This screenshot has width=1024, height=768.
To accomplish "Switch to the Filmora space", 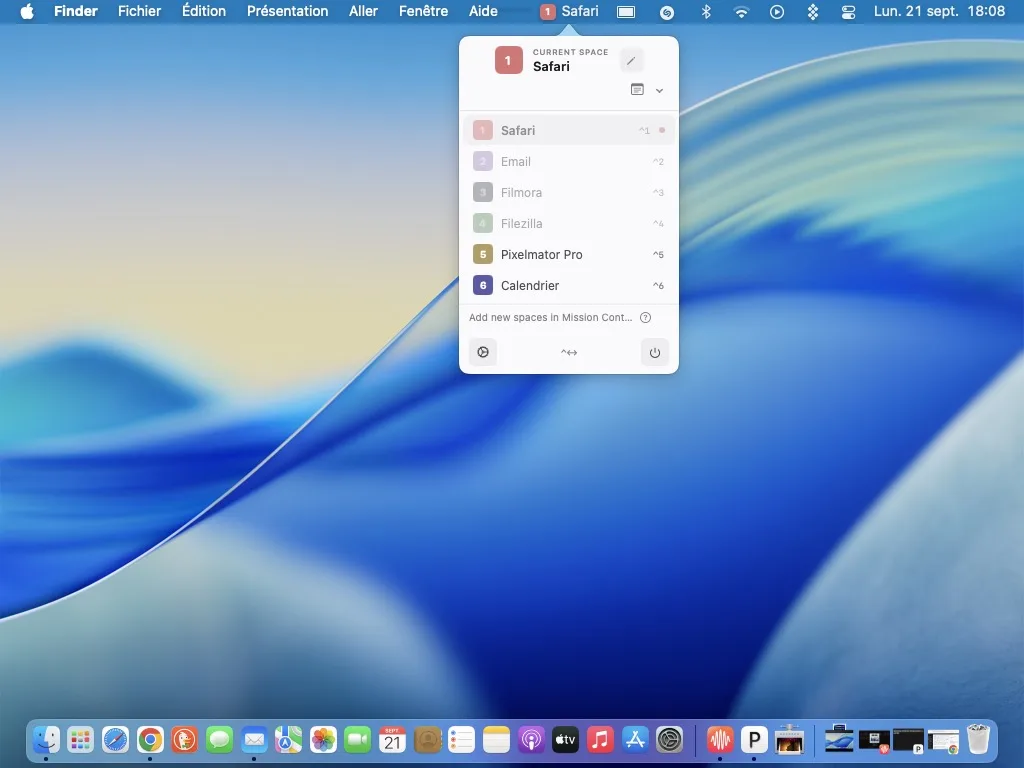I will click(569, 193).
